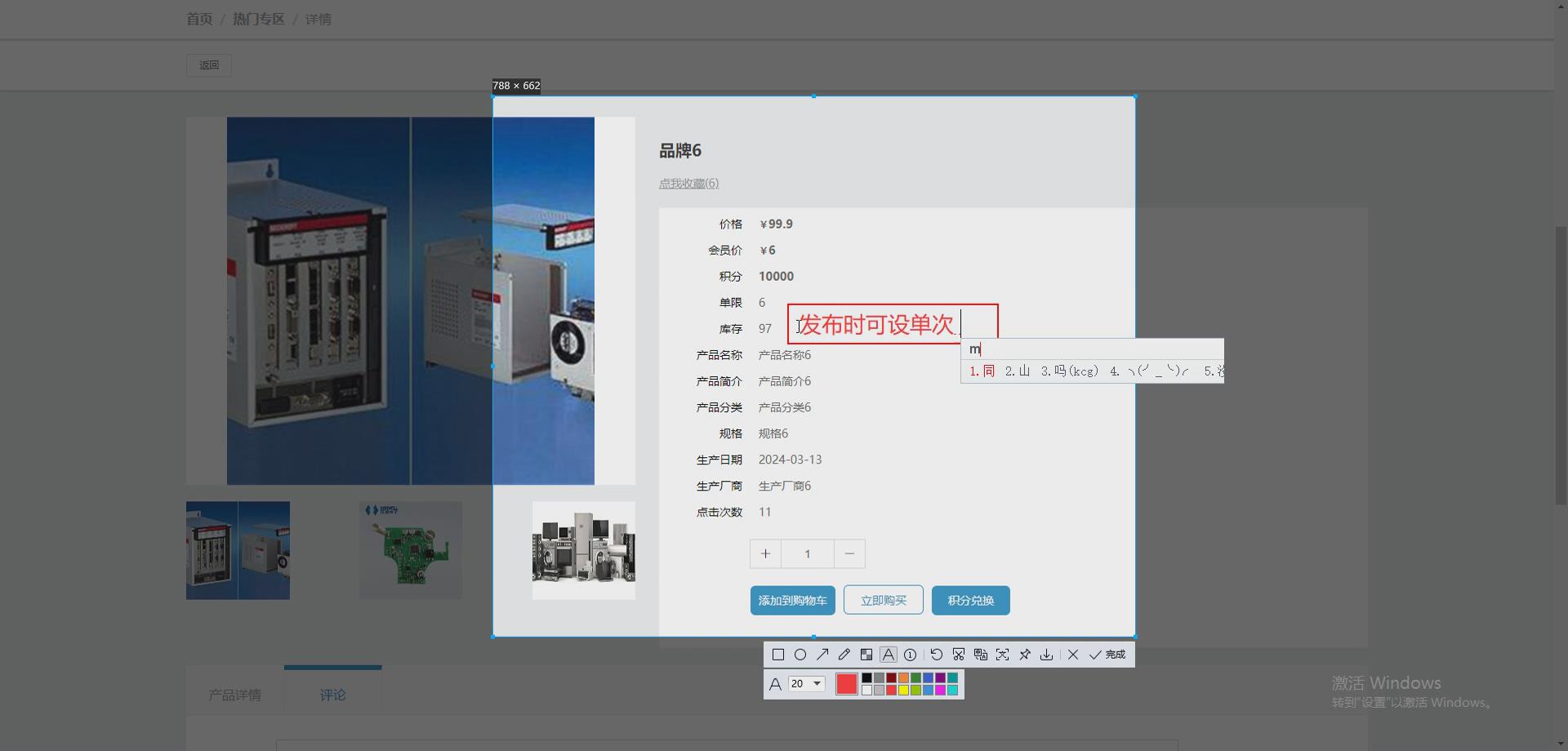Select the ellipse annotation tool
The image size is (1568, 751).
coord(800,654)
